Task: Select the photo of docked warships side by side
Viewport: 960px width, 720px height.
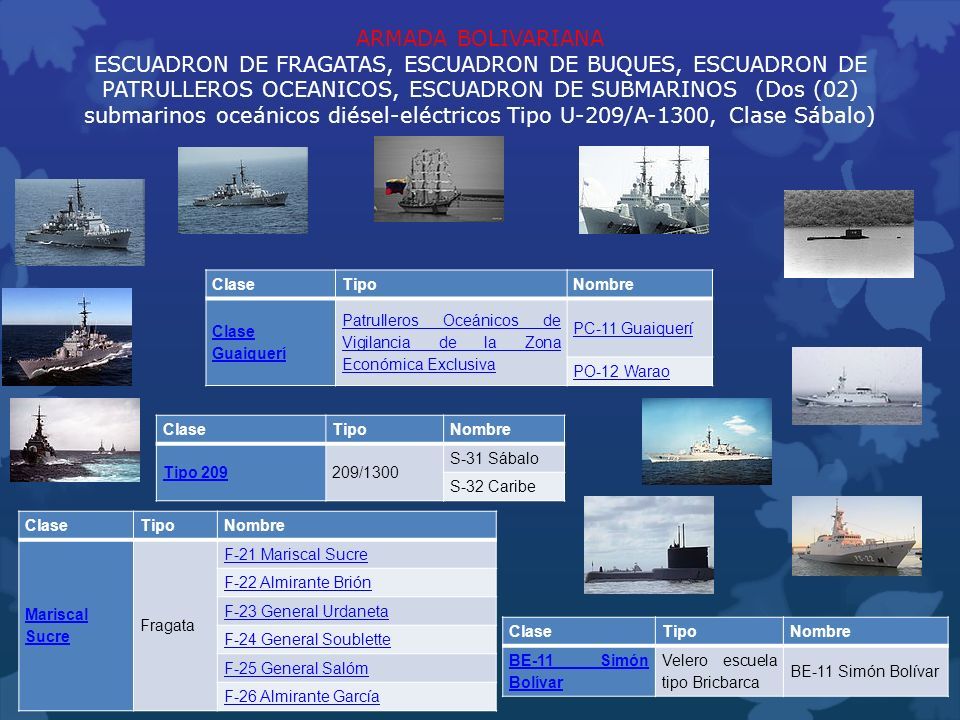Action: coord(644,190)
